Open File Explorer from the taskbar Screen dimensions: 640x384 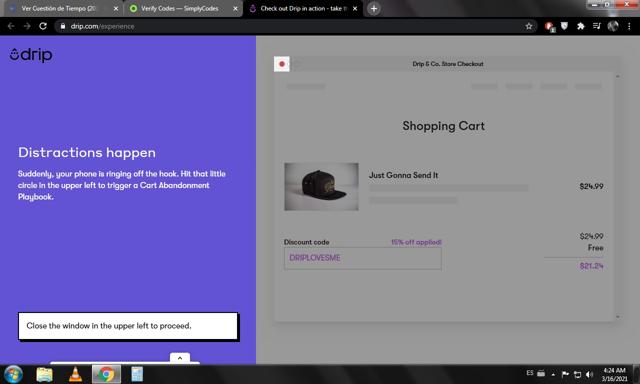pyautogui.click(x=44, y=374)
